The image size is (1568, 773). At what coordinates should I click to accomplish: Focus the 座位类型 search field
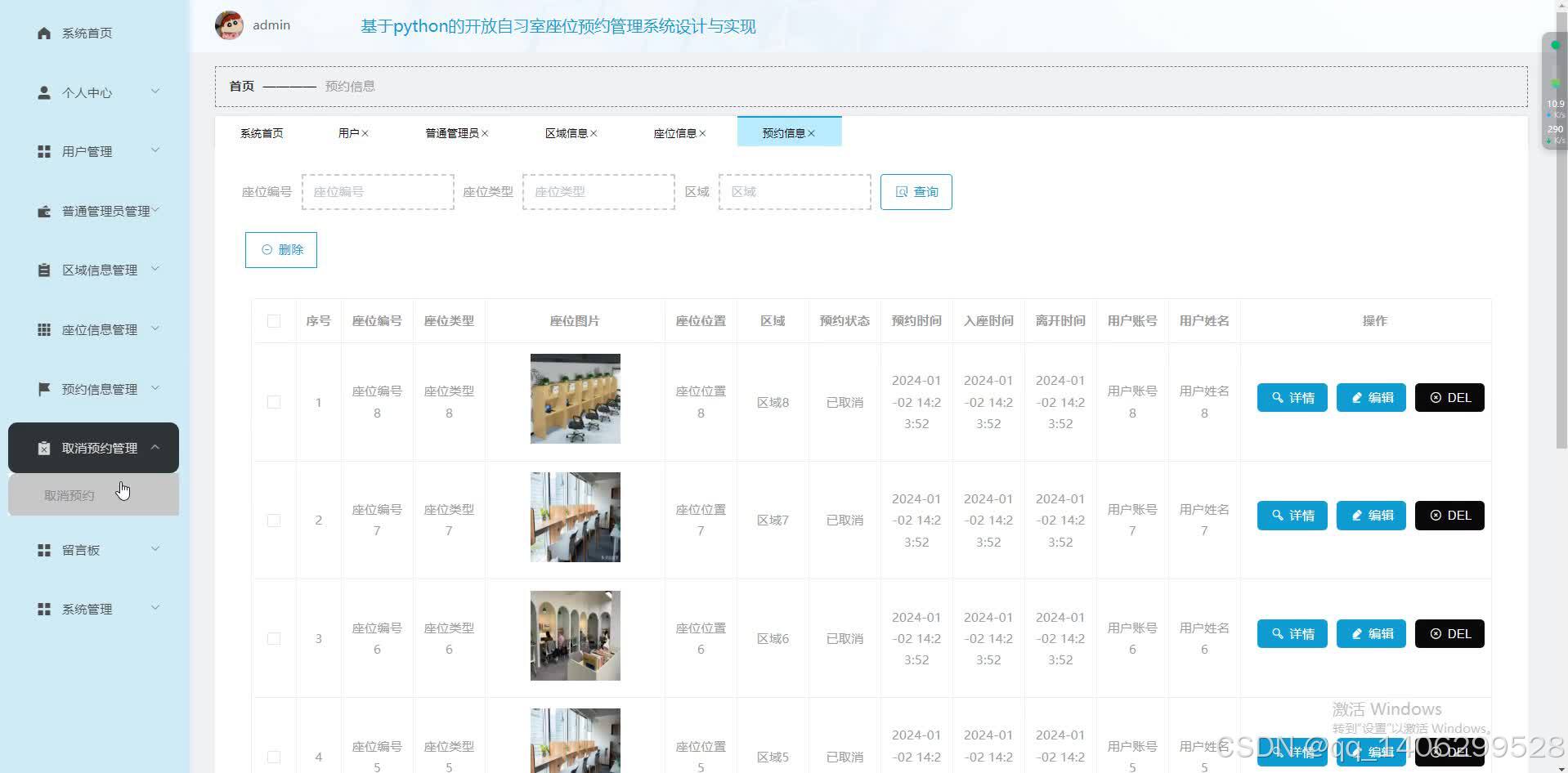coord(598,192)
